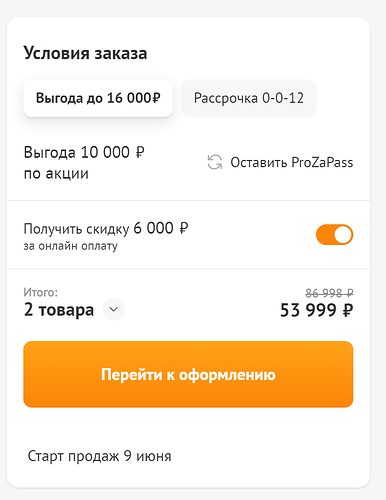Viewport: 386px width, 500px height.
Task: Click the Перейти к оформлению button
Action: [x=188, y=374]
